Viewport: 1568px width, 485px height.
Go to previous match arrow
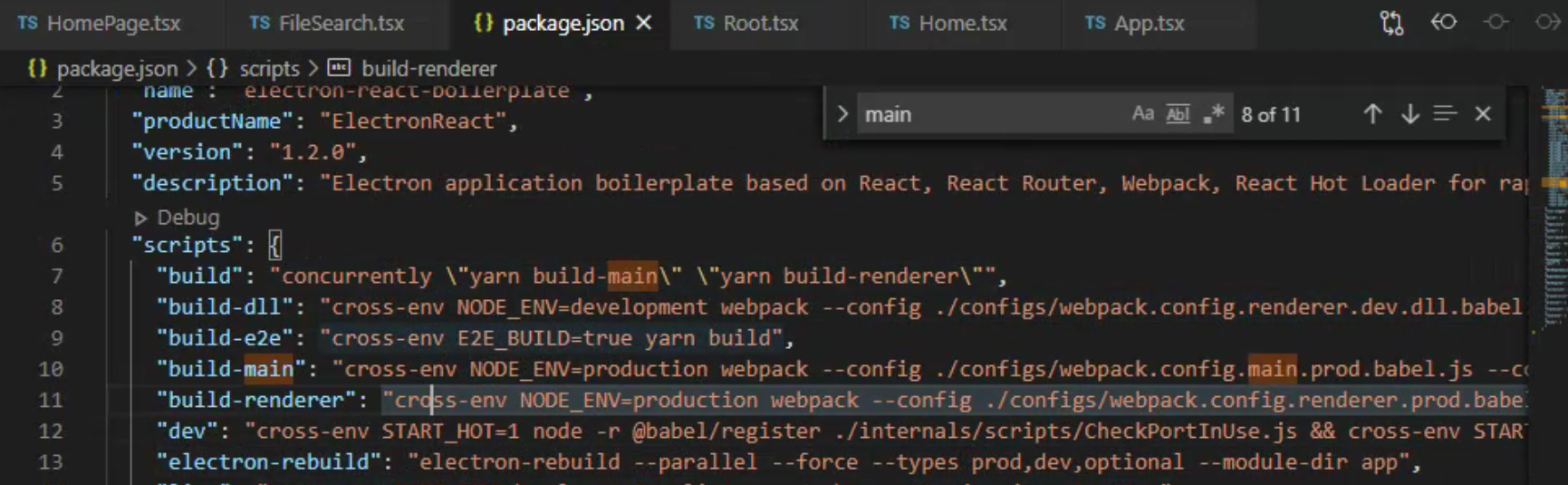pyautogui.click(x=1372, y=114)
